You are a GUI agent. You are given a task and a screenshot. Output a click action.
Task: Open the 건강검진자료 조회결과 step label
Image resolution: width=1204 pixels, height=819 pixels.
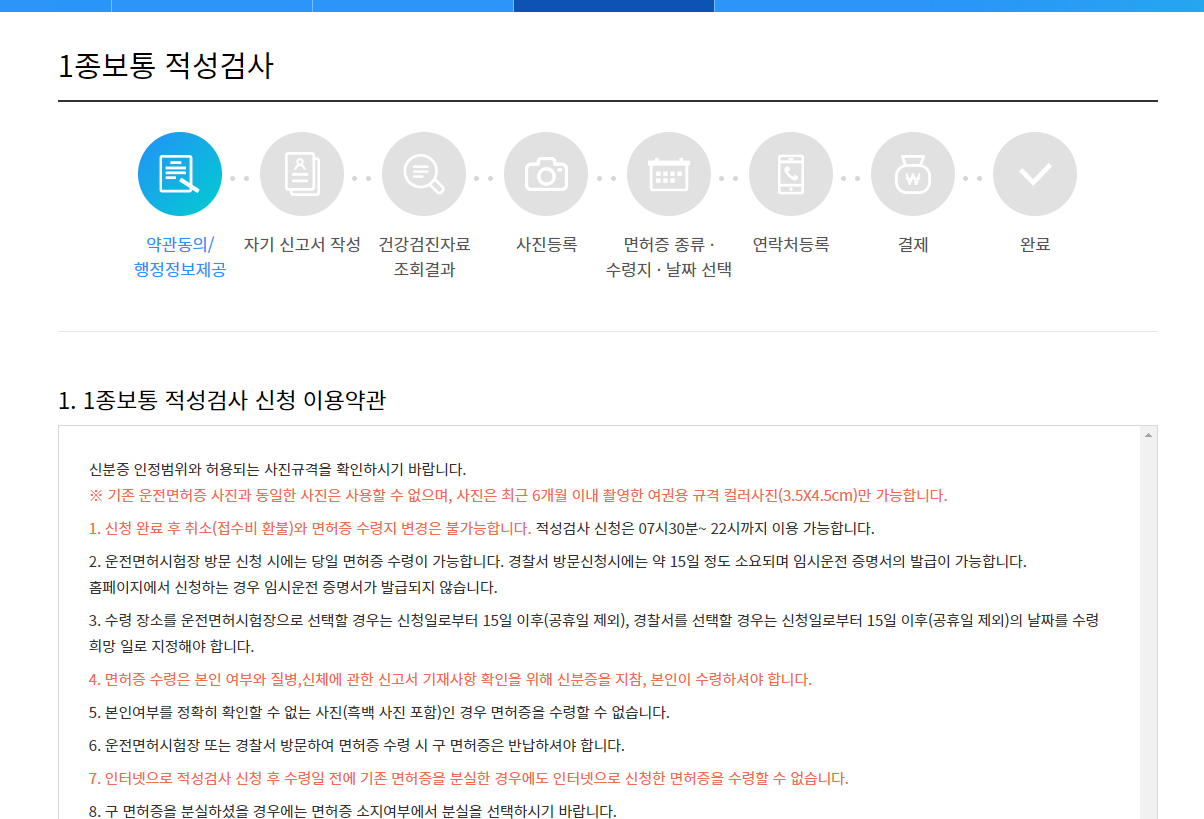[x=424, y=254]
